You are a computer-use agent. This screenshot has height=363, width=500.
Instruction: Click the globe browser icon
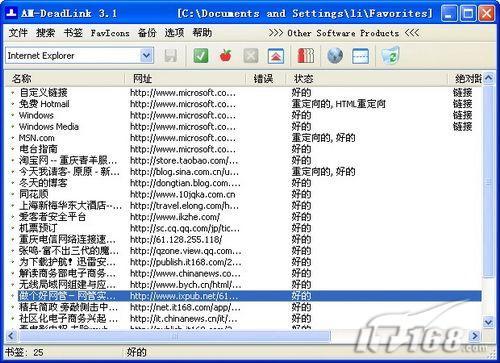pos(335,56)
